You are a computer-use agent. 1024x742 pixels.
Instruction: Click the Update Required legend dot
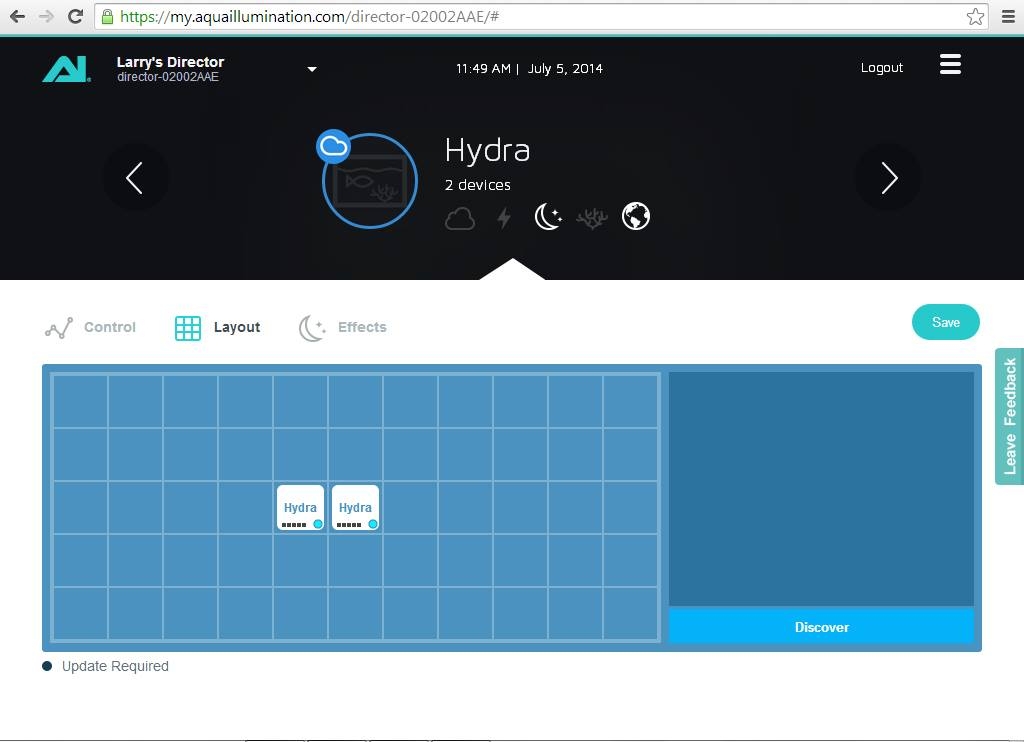47,666
